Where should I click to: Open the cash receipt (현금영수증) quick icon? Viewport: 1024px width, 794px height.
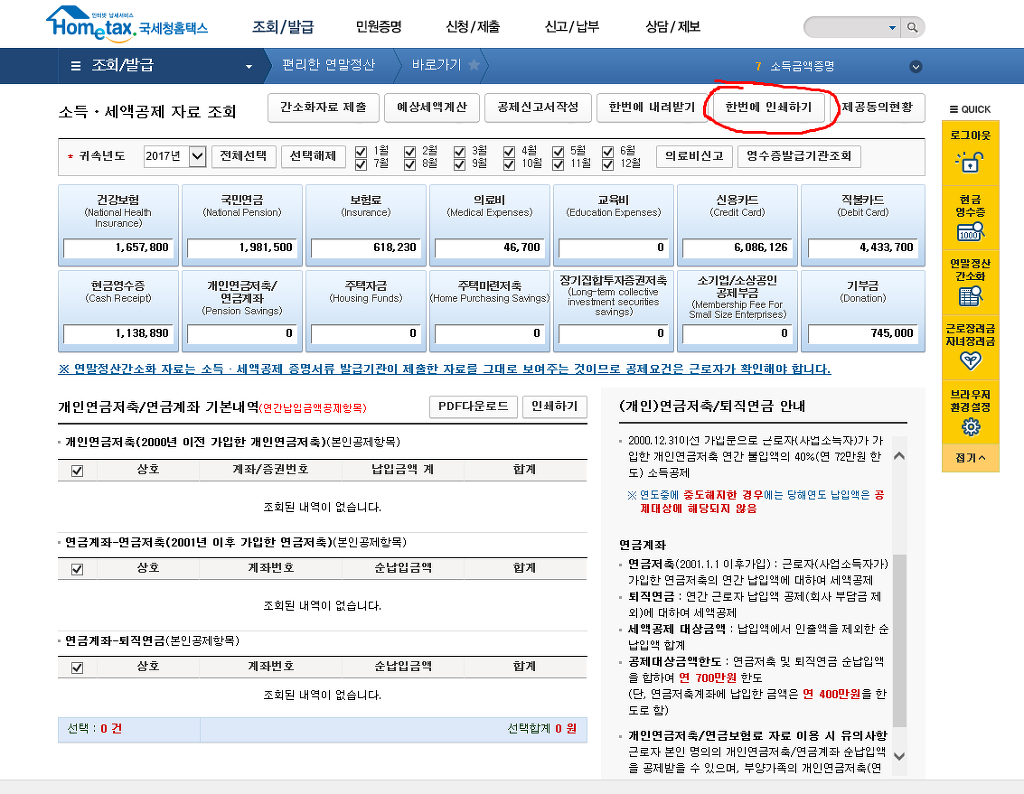tap(969, 232)
